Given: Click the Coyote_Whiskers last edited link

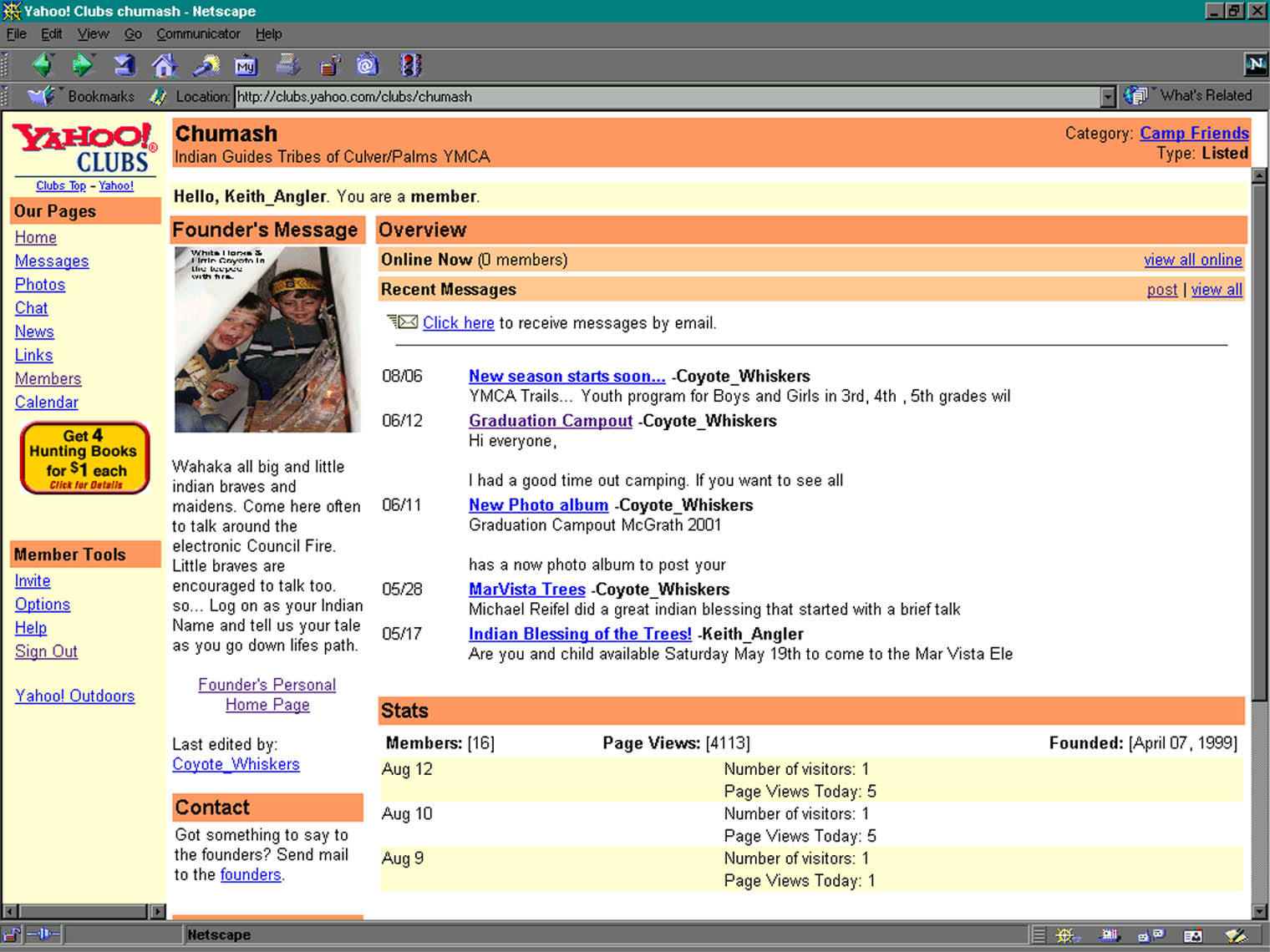Looking at the screenshot, I should pyautogui.click(x=236, y=764).
